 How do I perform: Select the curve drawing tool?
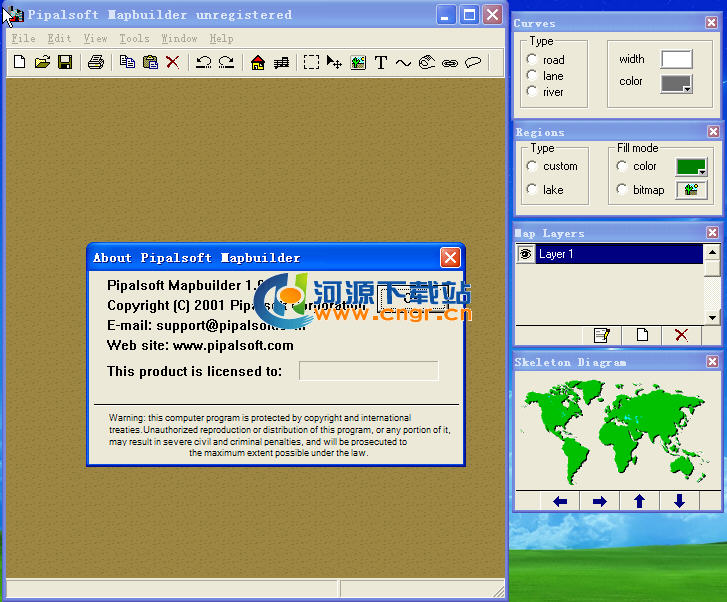[x=403, y=63]
